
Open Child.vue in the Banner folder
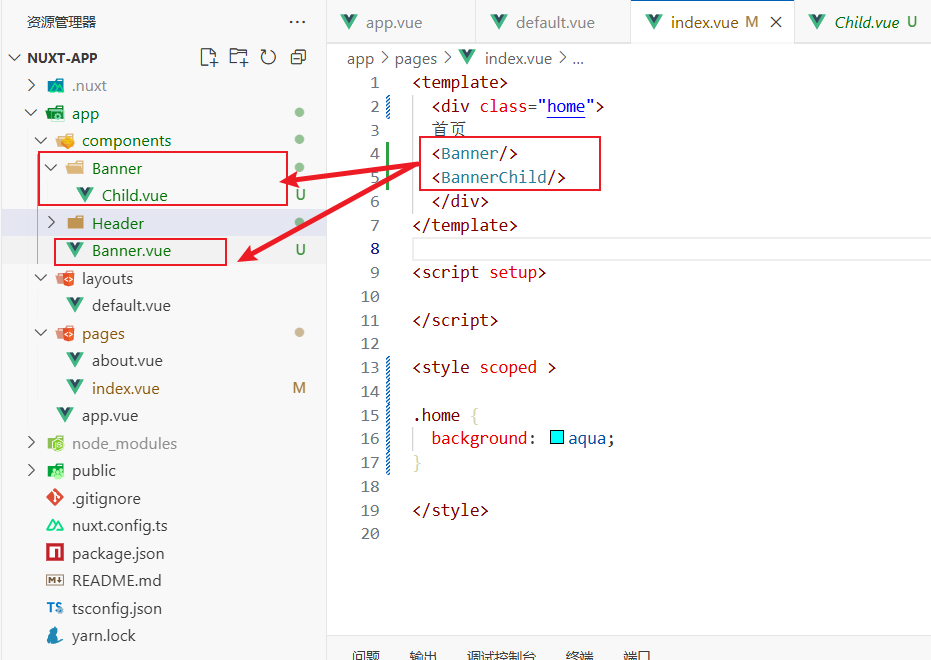(x=134, y=195)
